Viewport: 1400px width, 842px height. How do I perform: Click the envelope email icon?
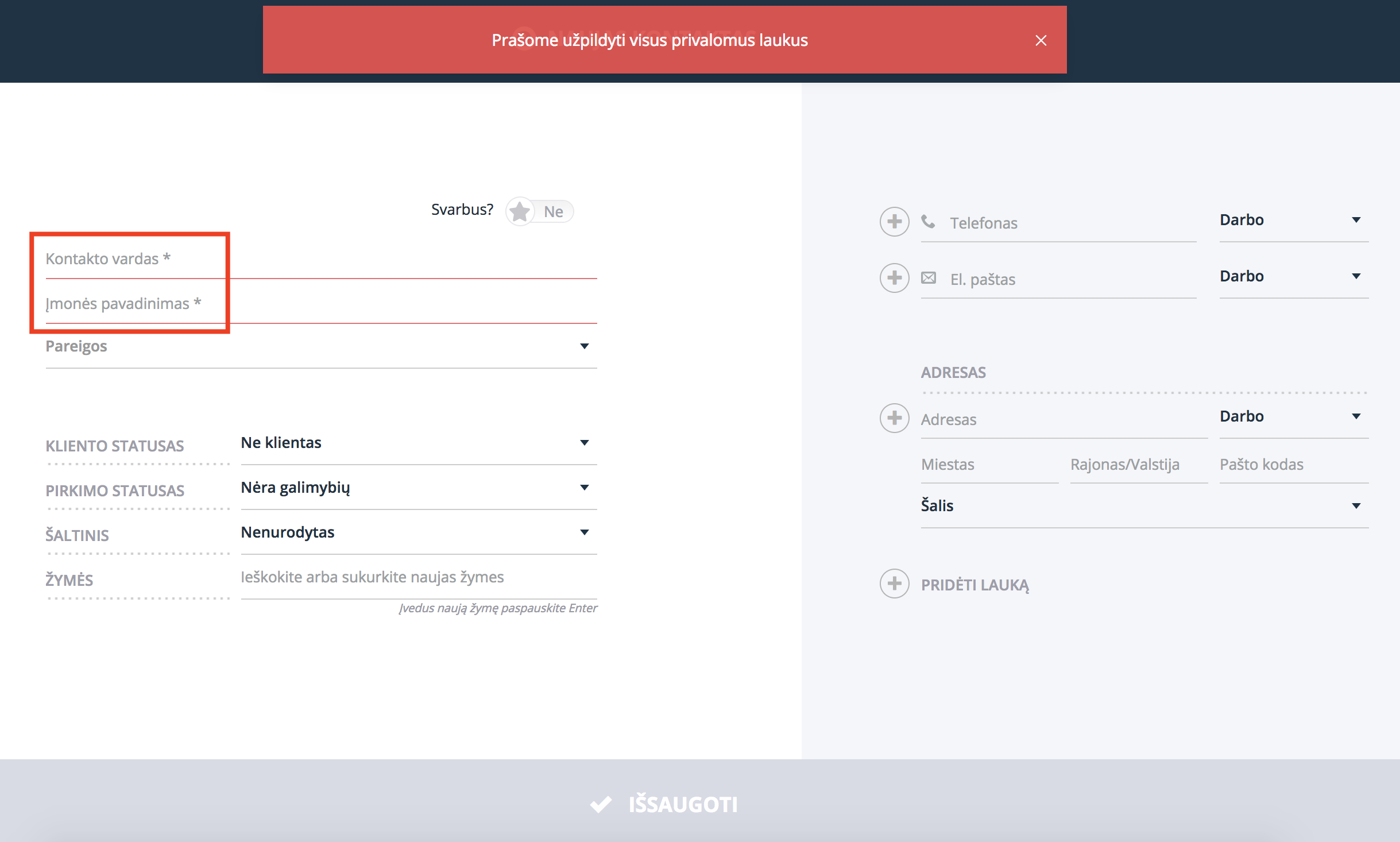point(929,278)
